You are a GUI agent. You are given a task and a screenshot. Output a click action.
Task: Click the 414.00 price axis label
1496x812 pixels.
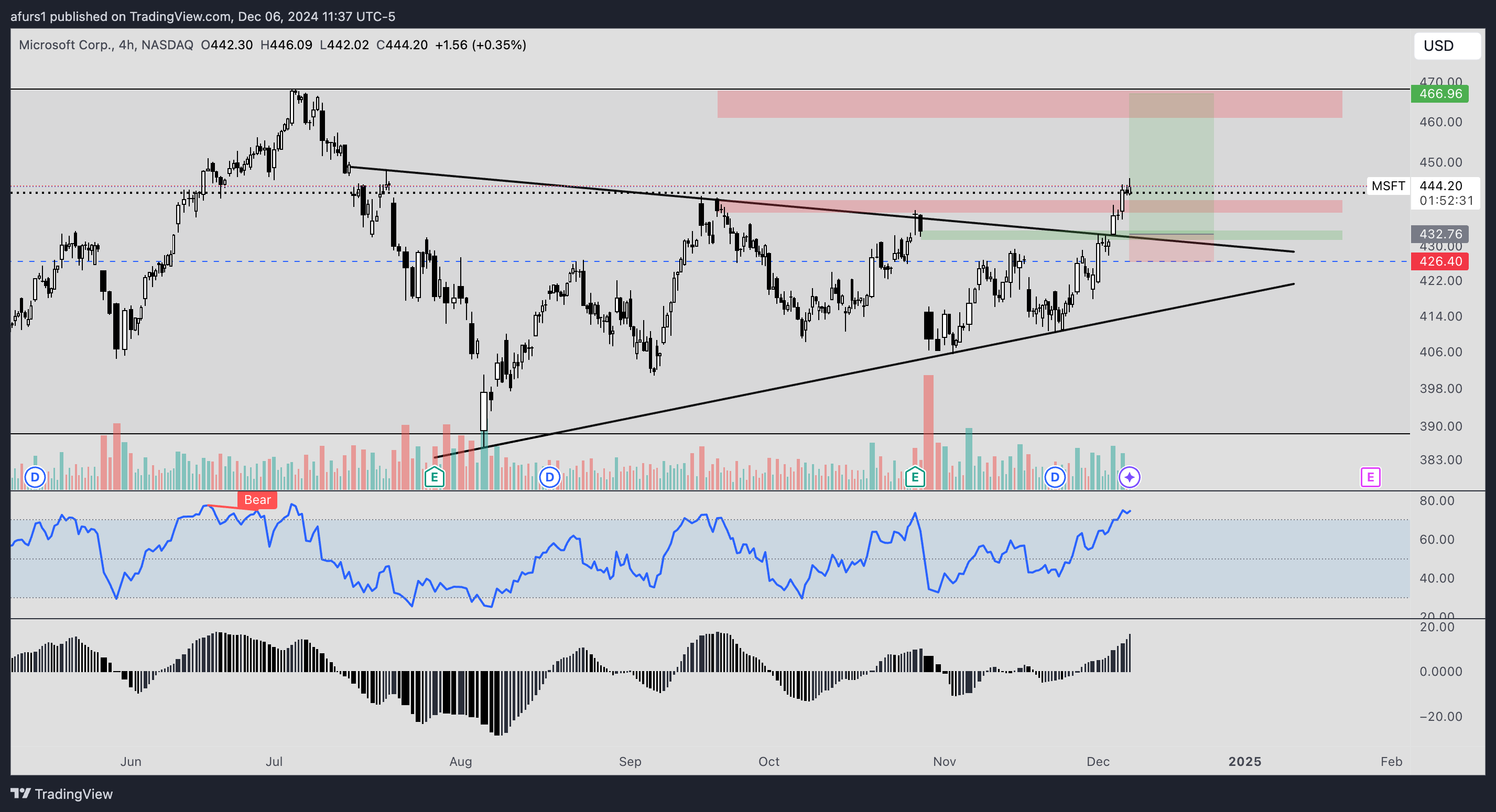tap(1441, 316)
